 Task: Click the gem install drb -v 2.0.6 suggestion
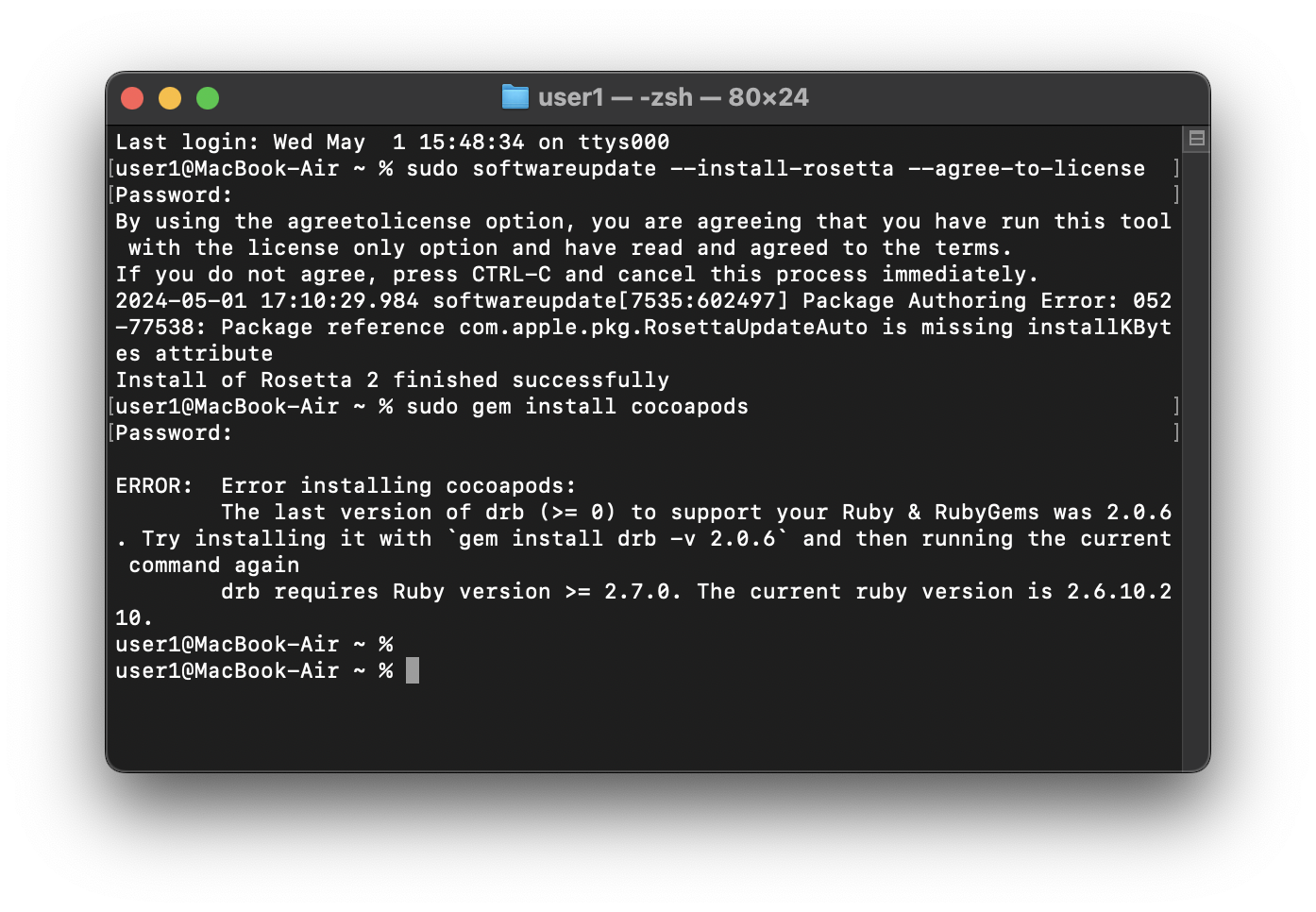614,538
